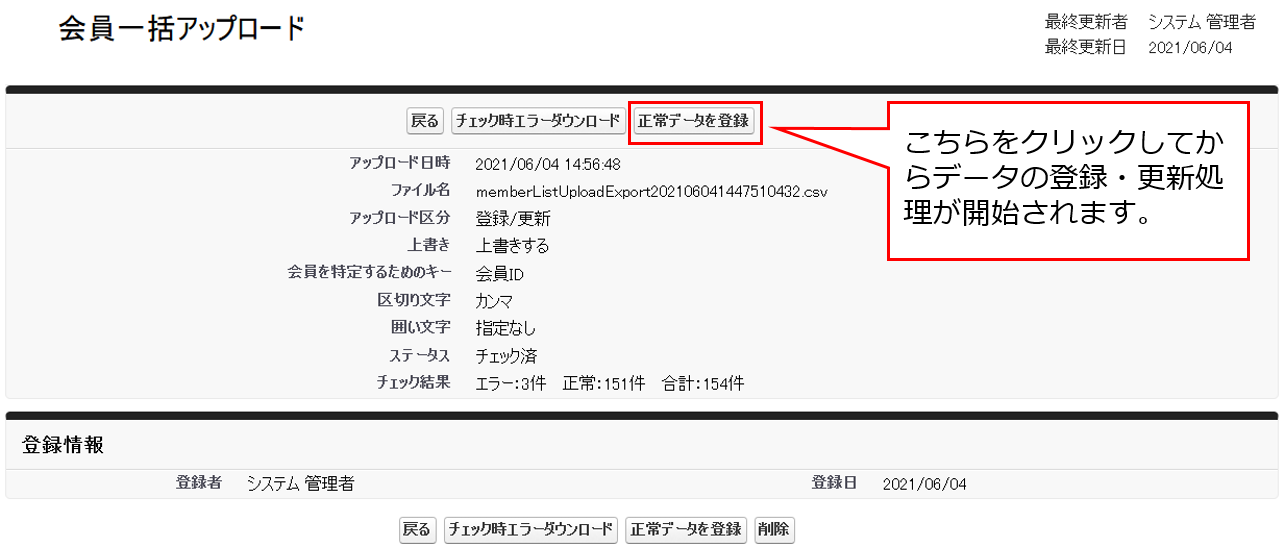Click the チェック結果 error count text
Image resolution: width=1285 pixels, height=547 pixels.
tap(511, 383)
